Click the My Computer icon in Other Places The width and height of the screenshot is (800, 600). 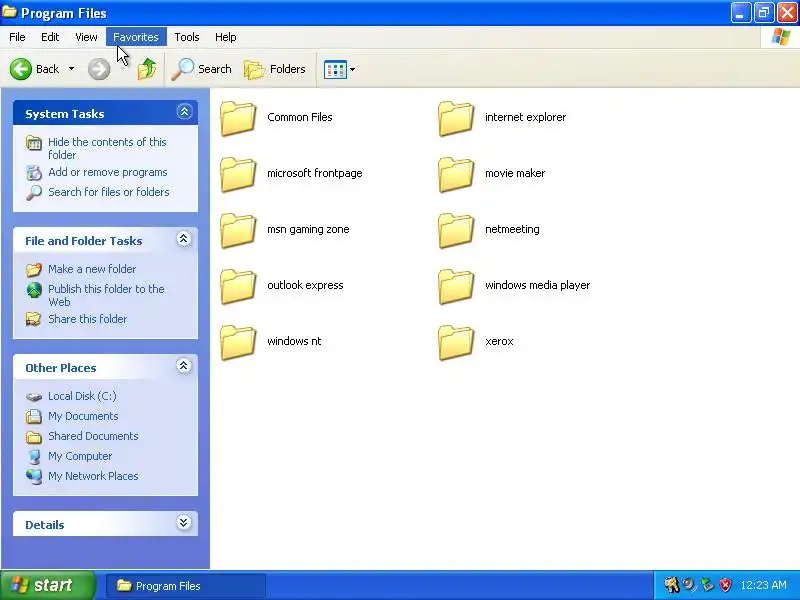tap(34, 457)
